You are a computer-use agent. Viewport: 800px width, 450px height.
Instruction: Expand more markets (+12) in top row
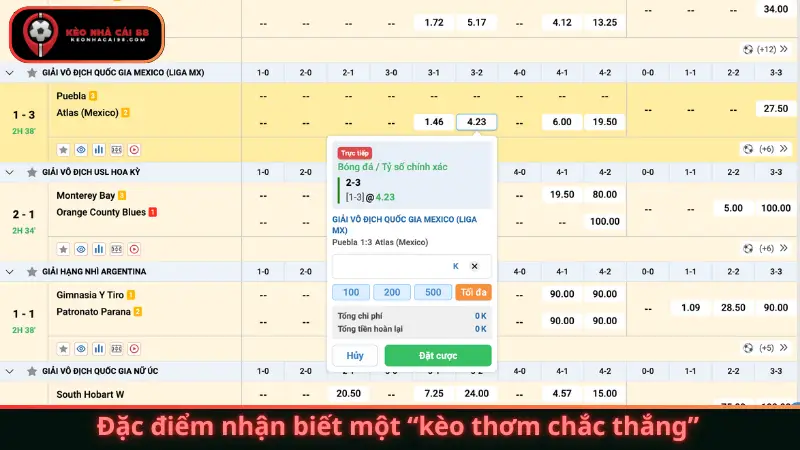766,49
